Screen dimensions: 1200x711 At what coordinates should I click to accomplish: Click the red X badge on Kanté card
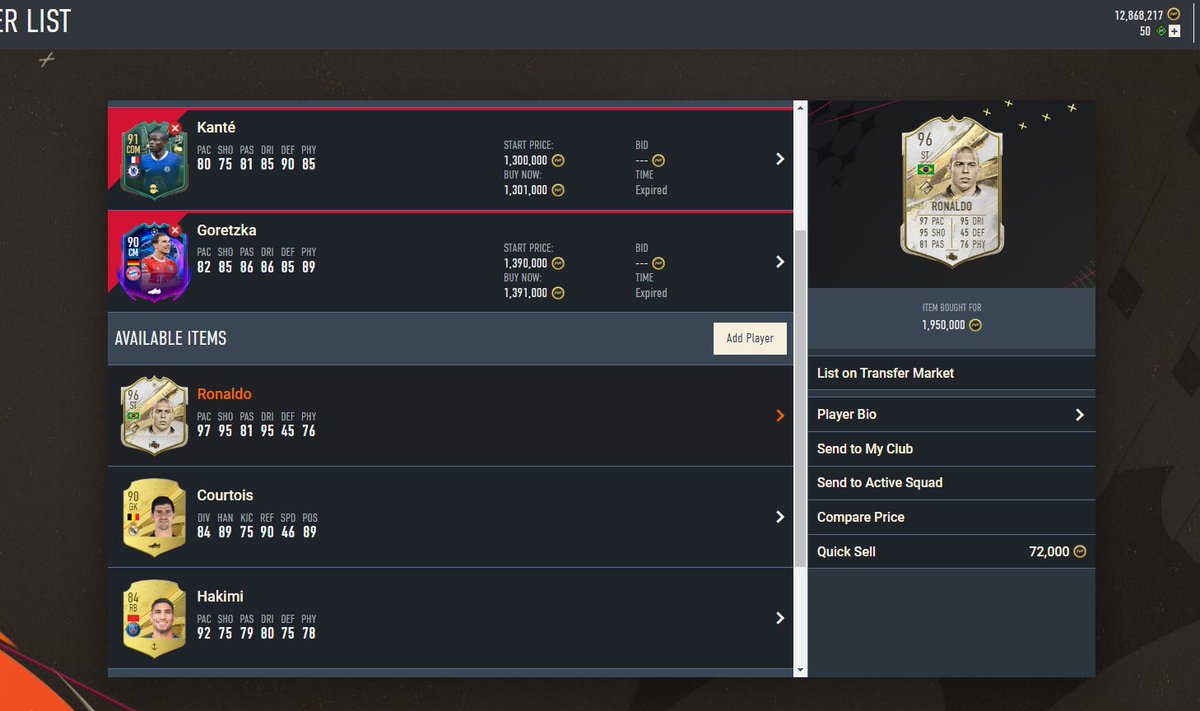click(x=175, y=129)
